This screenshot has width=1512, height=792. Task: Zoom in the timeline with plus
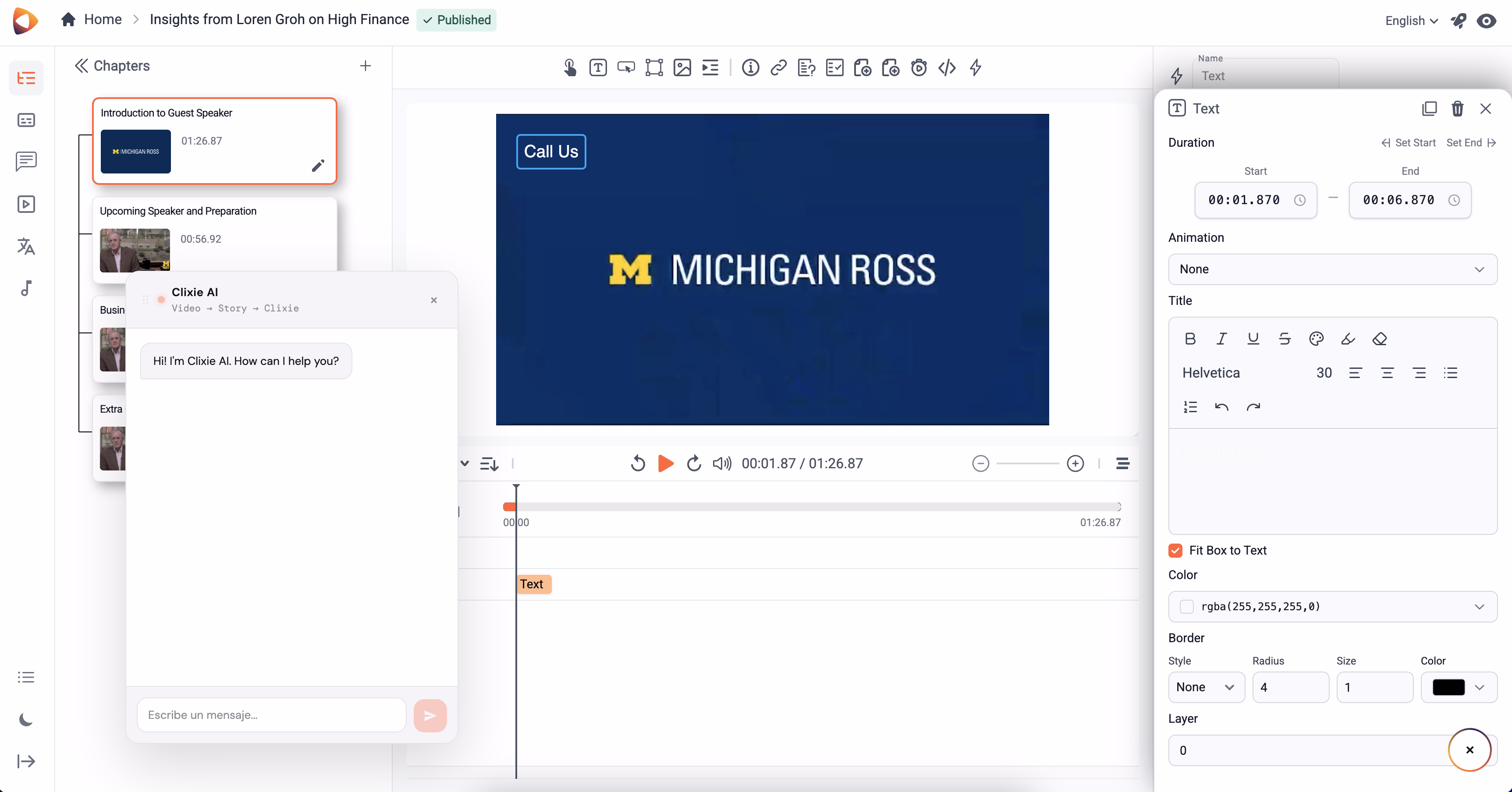pos(1075,463)
